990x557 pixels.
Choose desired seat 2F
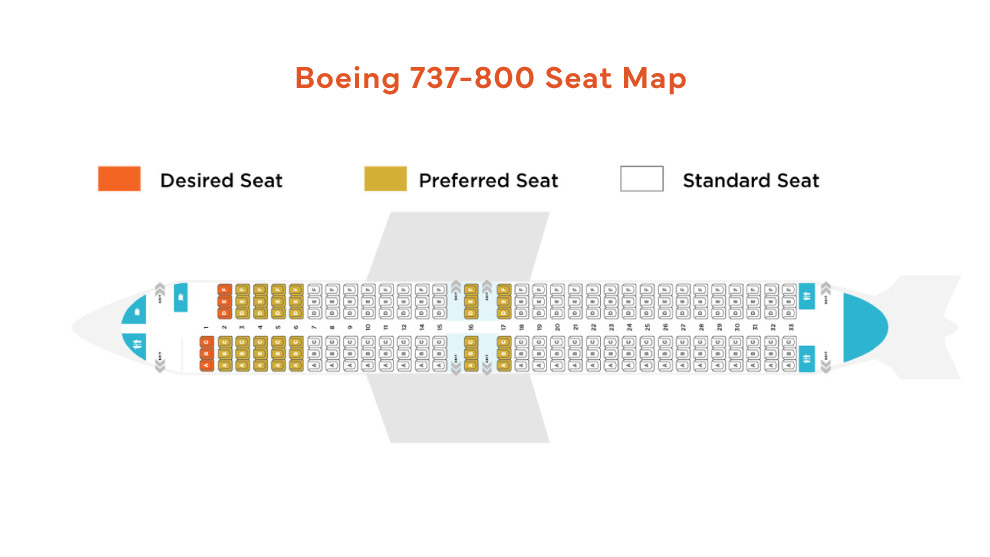224,290
